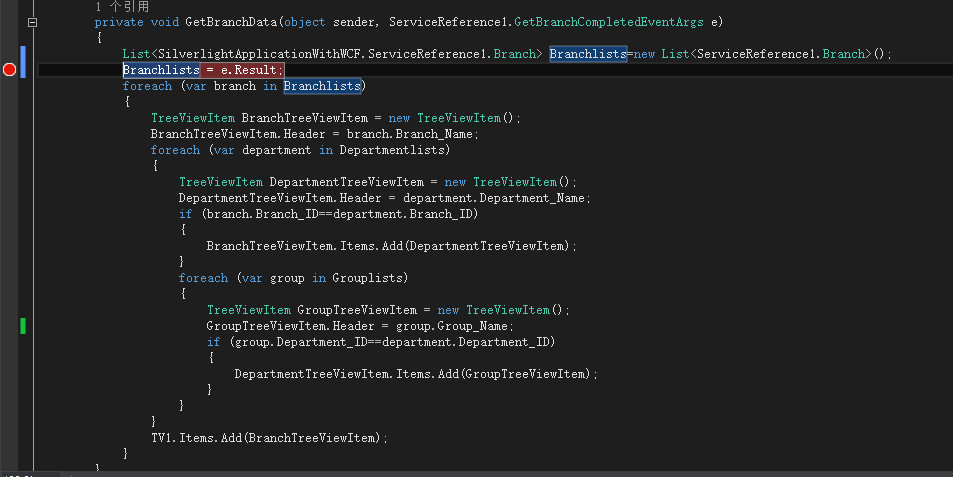This screenshot has width=953, height=477.
Task: Click 'branch' variable in the first foreach
Action: point(235,86)
